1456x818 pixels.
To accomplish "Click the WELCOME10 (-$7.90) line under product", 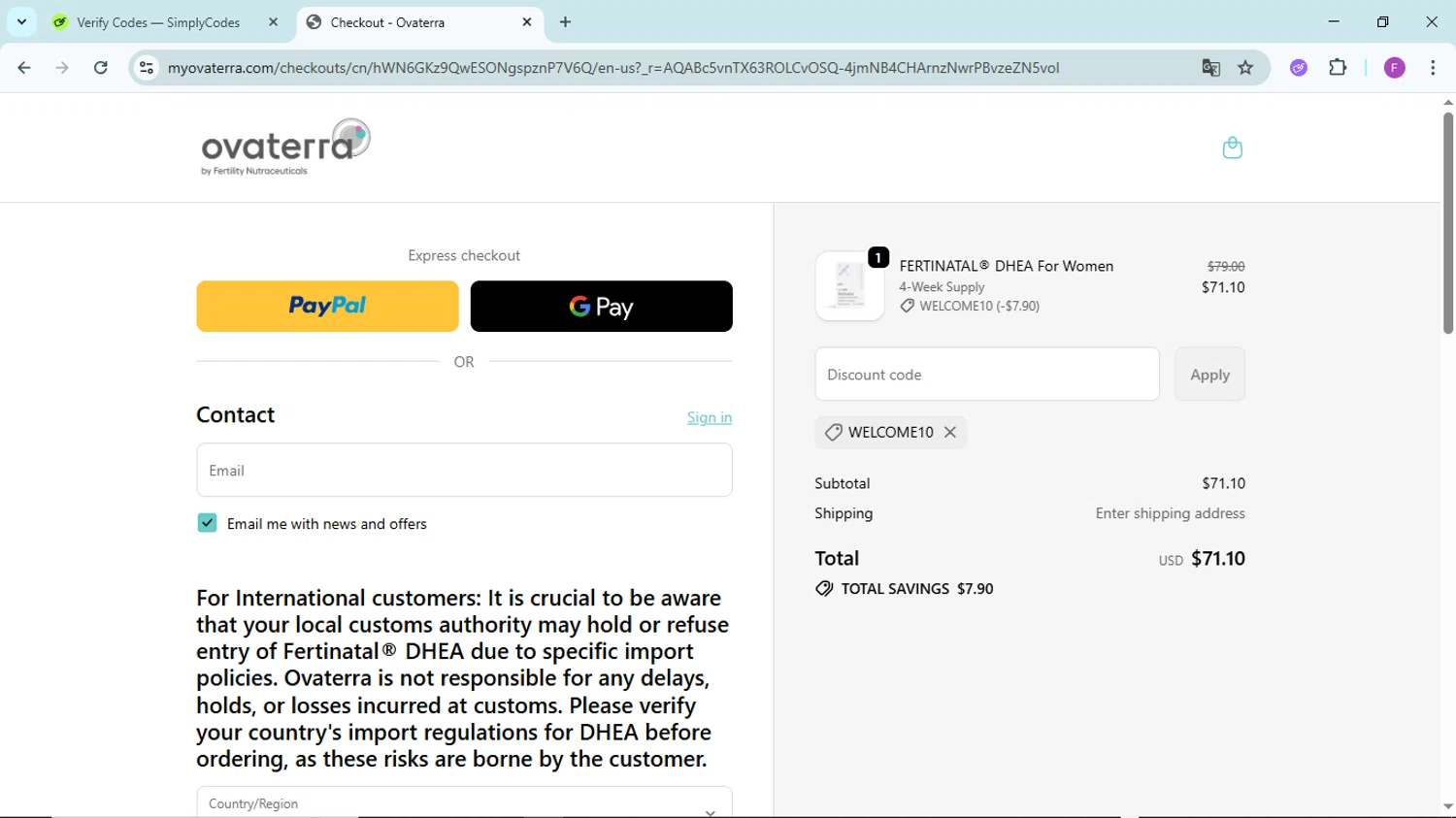I will [x=970, y=306].
